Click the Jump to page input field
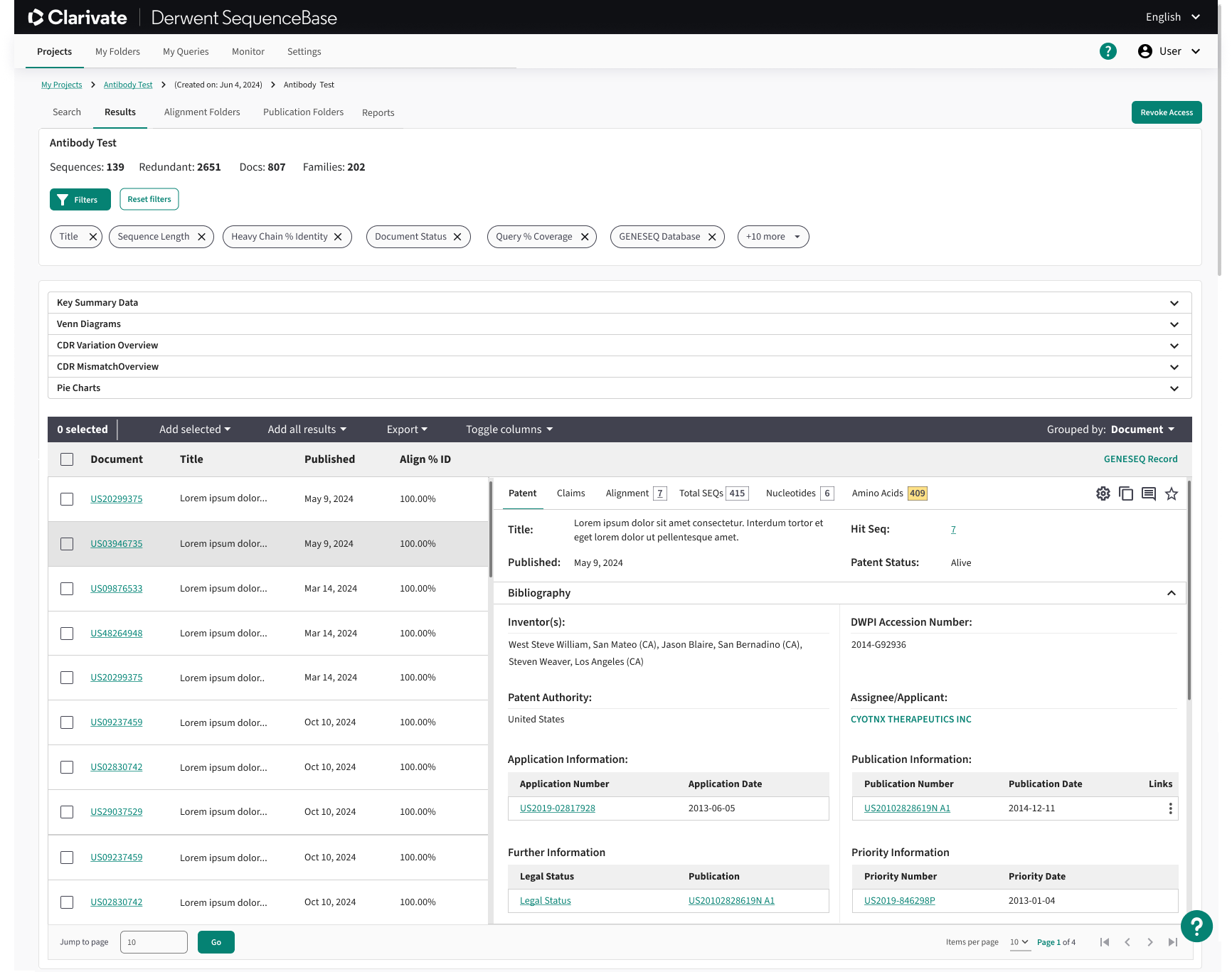Screen dimensions: 1232x972 [154, 942]
